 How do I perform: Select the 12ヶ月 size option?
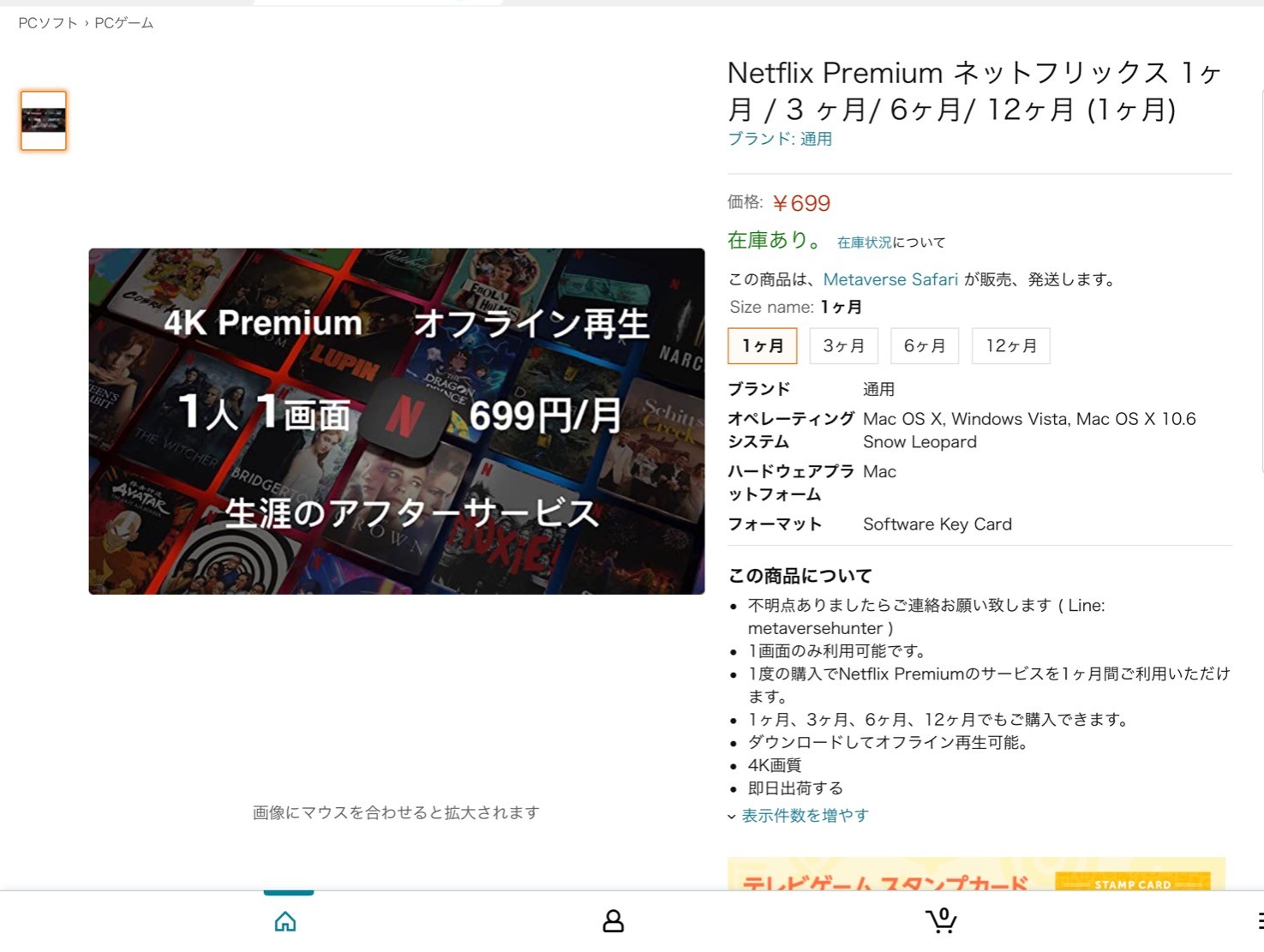point(1011,346)
